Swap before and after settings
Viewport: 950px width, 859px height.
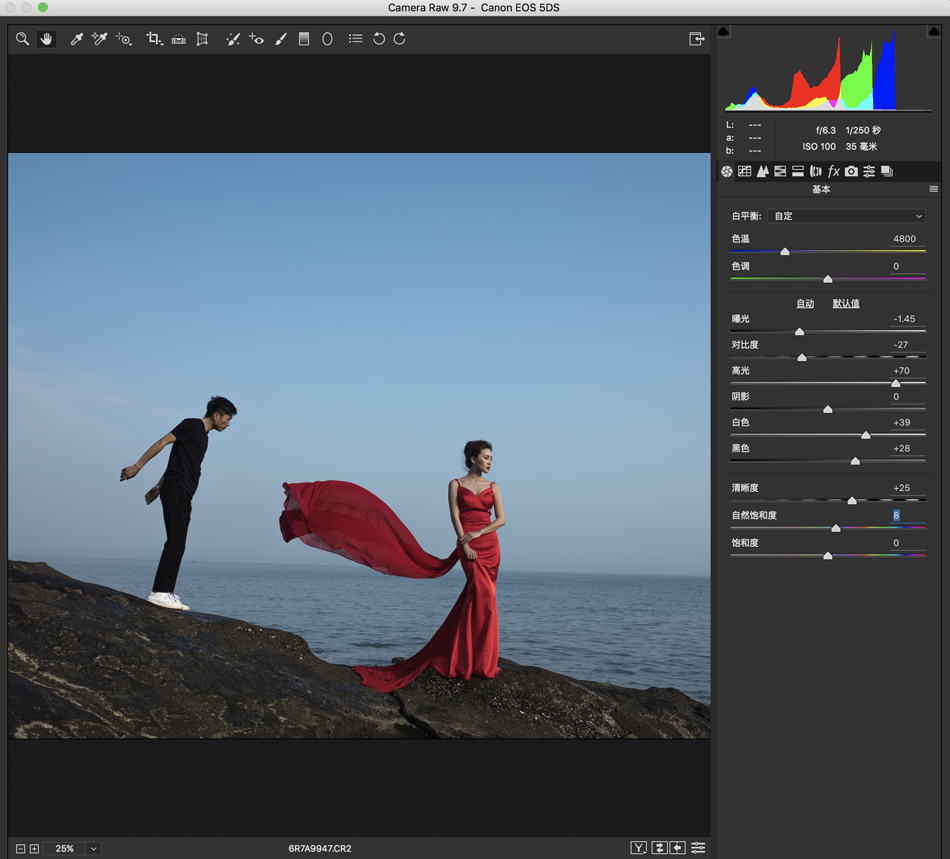(659, 848)
